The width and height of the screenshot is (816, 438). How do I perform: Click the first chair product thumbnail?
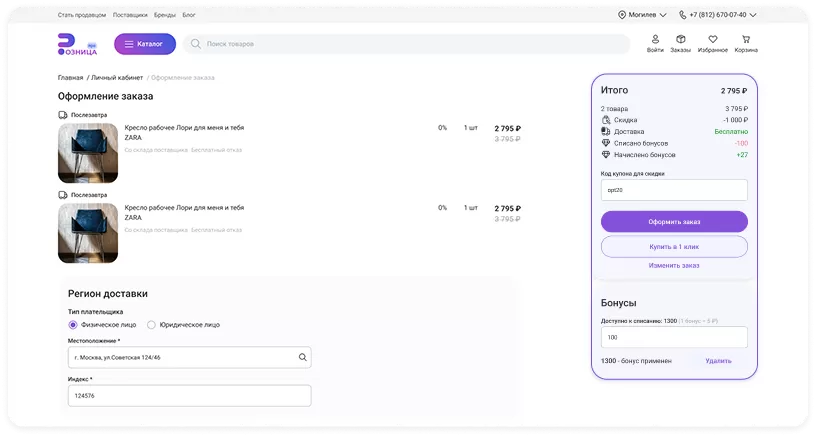88,153
